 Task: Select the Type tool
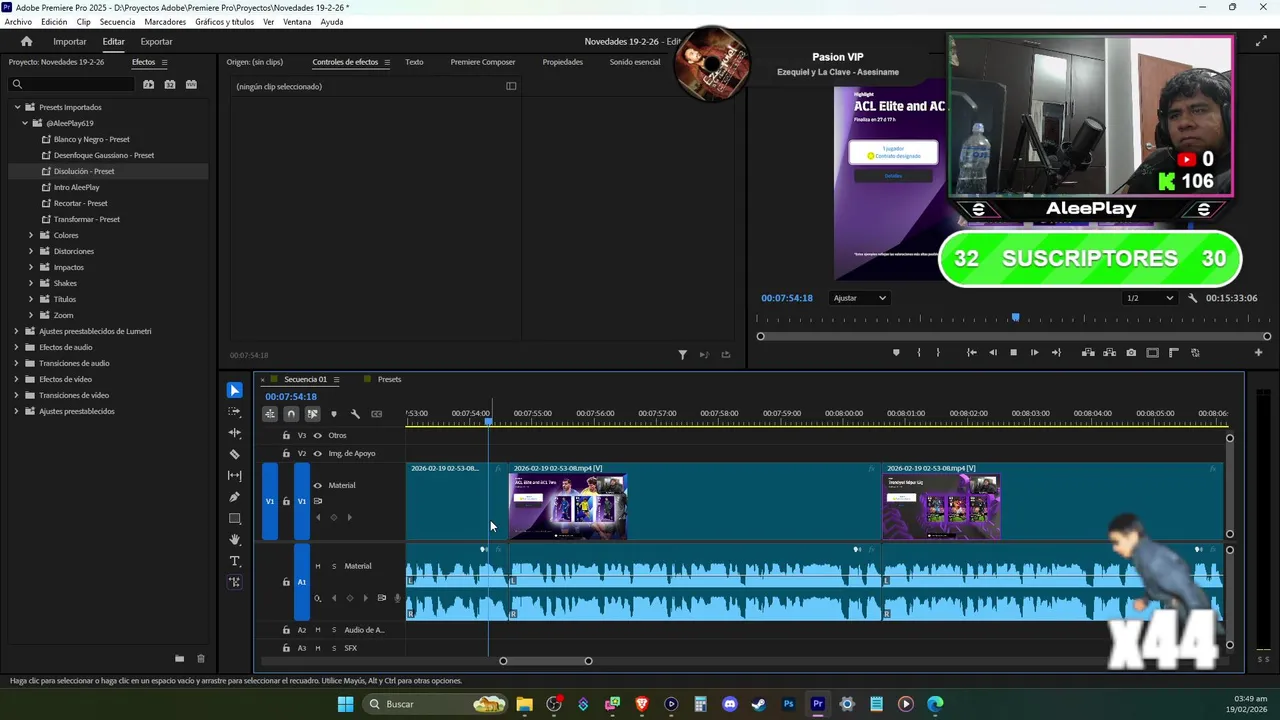(234, 561)
